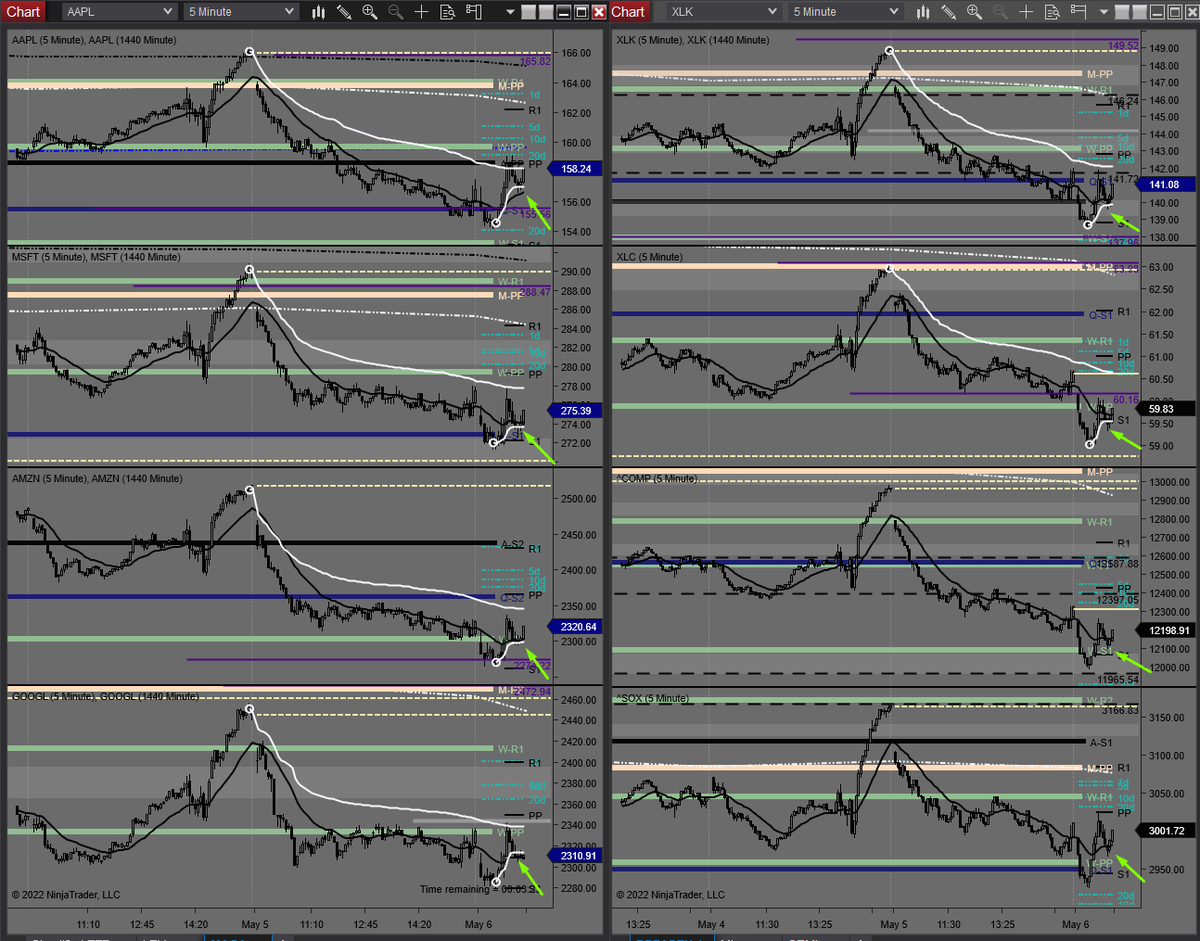Zoom in on the AAPL chart window
The height and width of the screenshot is (941, 1200).
(370, 12)
